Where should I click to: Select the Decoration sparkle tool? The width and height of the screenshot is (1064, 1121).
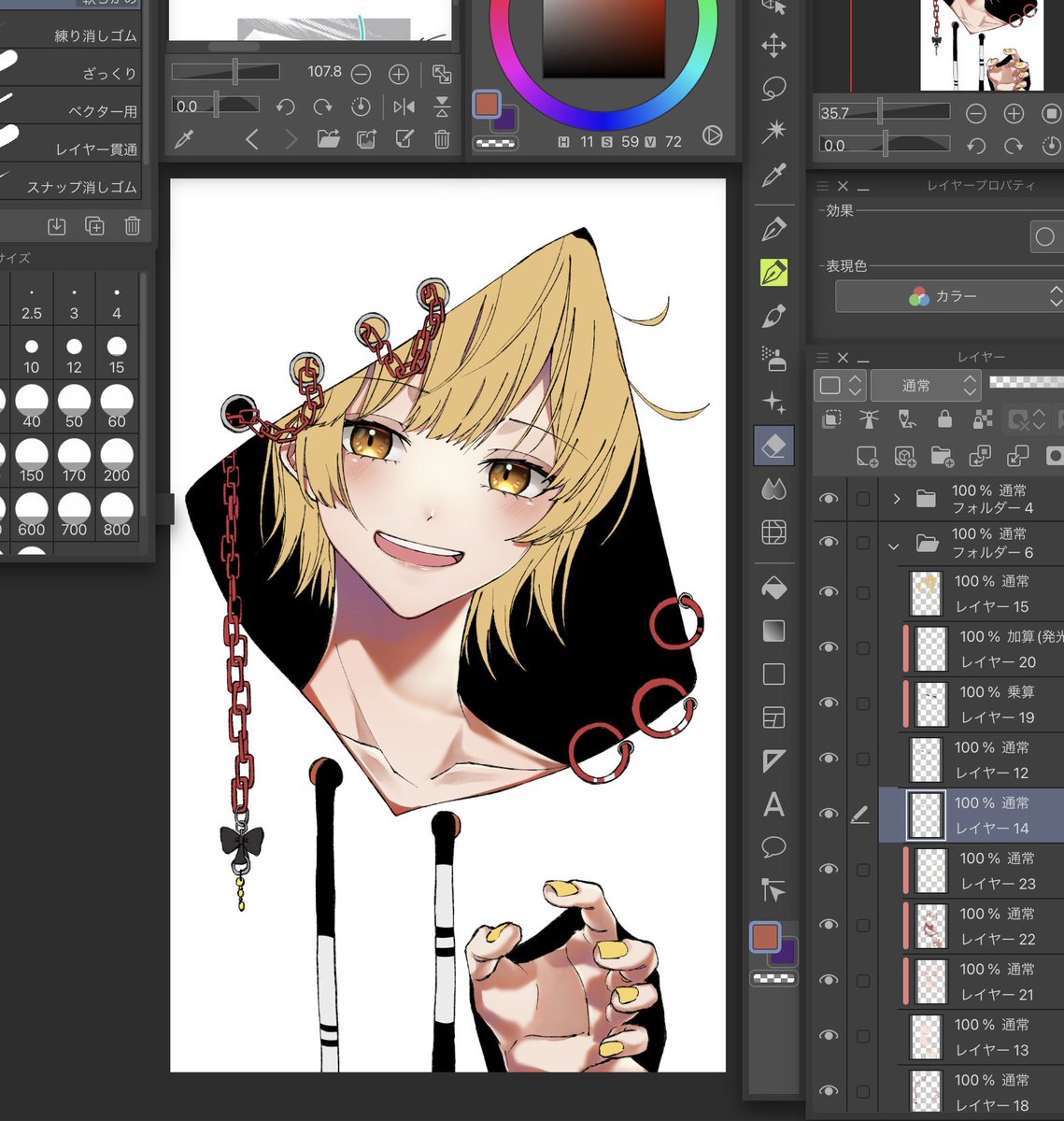773,403
